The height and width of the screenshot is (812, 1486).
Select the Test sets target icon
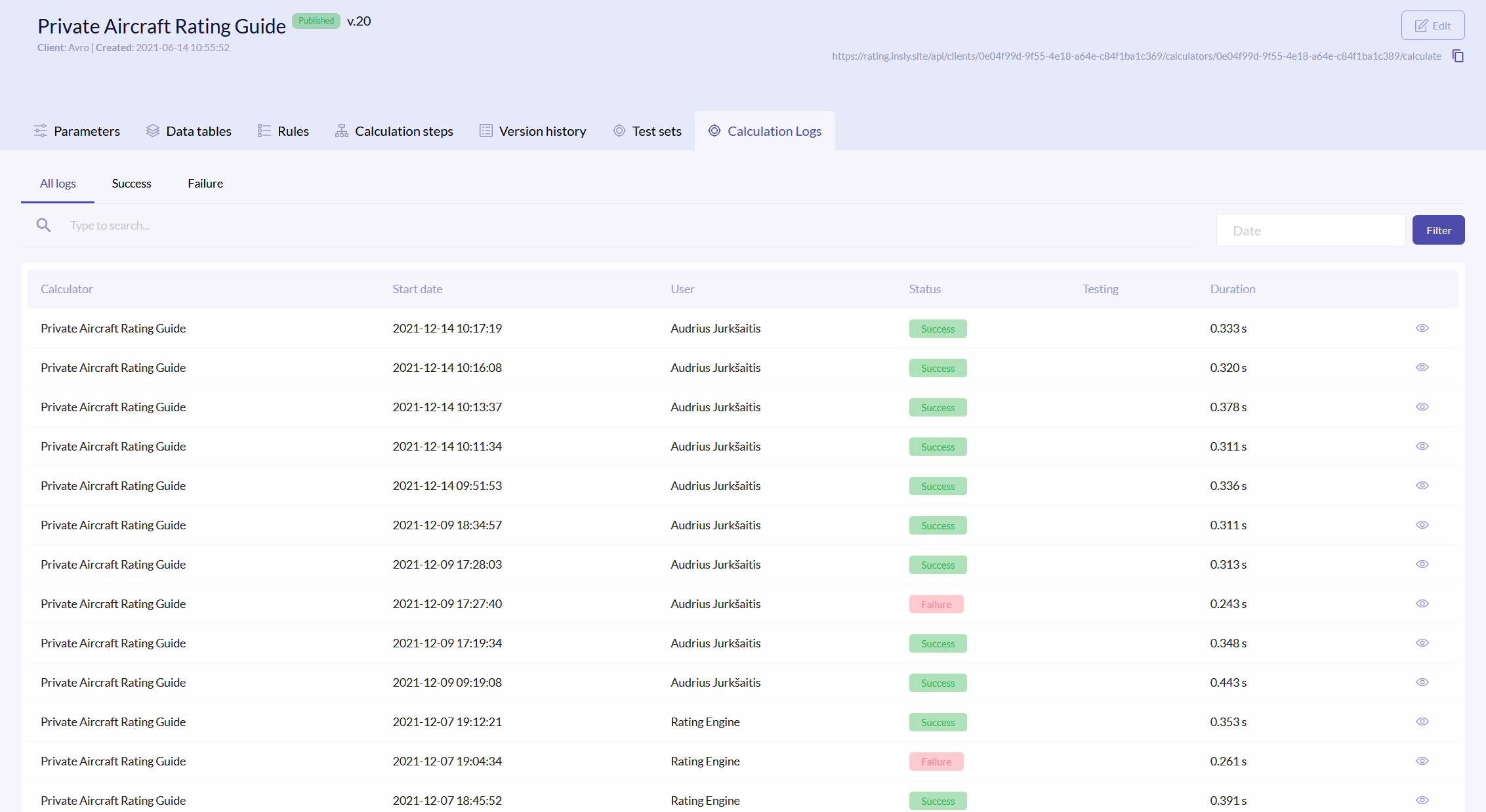[x=619, y=131]
